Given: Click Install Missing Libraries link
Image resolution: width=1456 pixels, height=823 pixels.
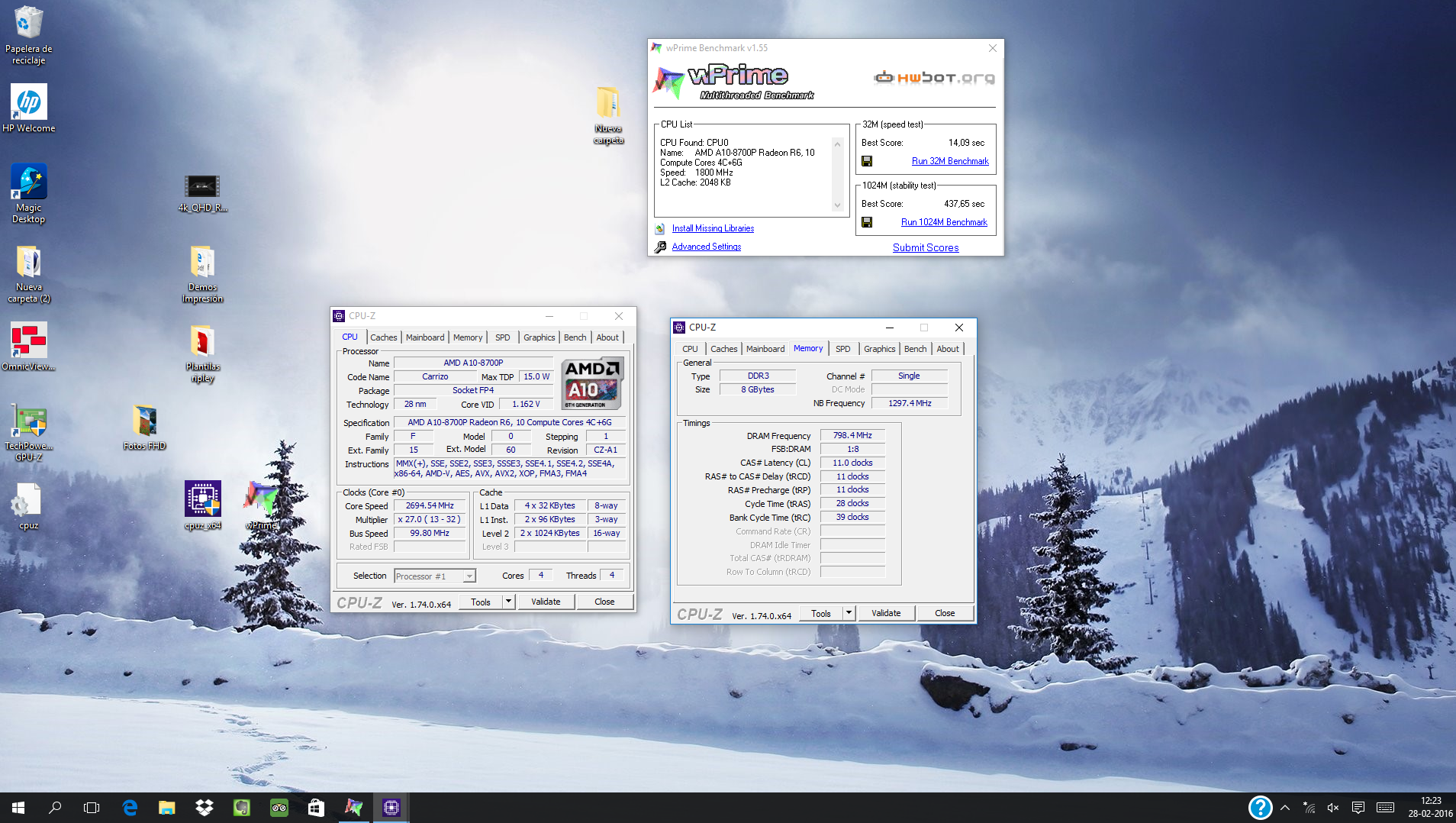Looking at the screenshot, I should click(x=713, y=228).
